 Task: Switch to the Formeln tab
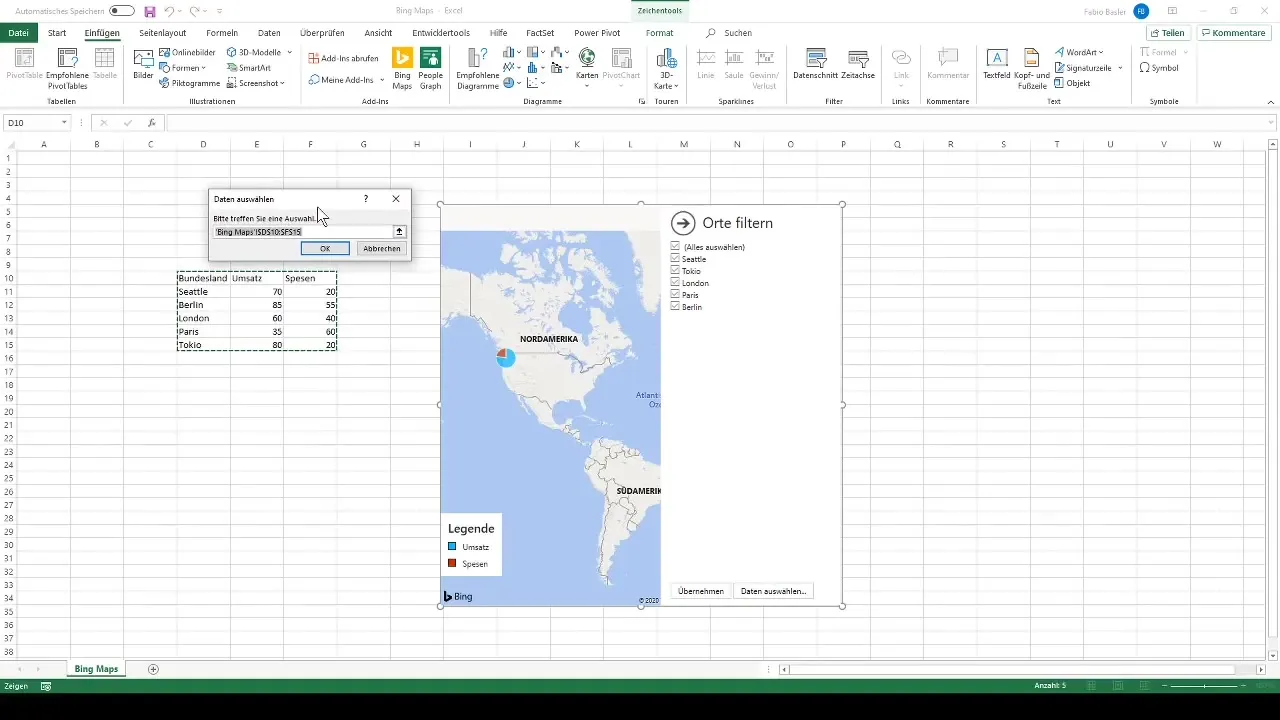(222, 33)
